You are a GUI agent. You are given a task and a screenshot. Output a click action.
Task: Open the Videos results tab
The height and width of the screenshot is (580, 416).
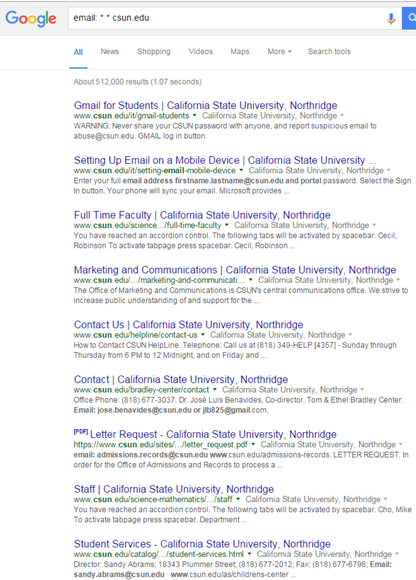pyautogui.click(x=201, y=51)
